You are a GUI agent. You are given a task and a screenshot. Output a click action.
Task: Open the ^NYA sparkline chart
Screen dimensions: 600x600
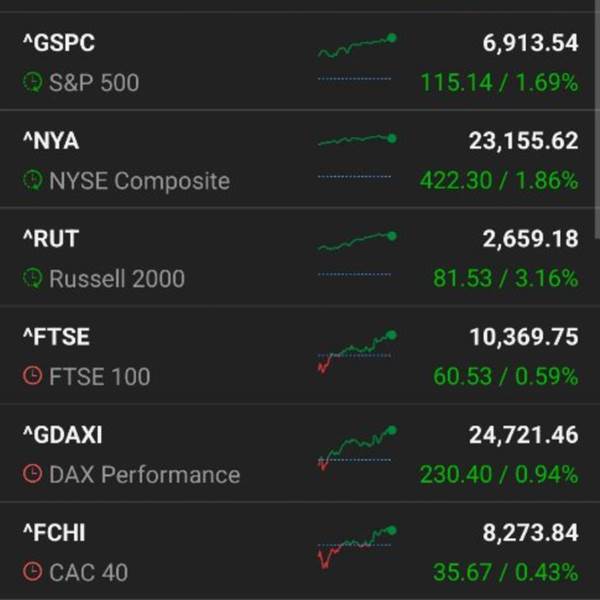click(x=357, y=156)
